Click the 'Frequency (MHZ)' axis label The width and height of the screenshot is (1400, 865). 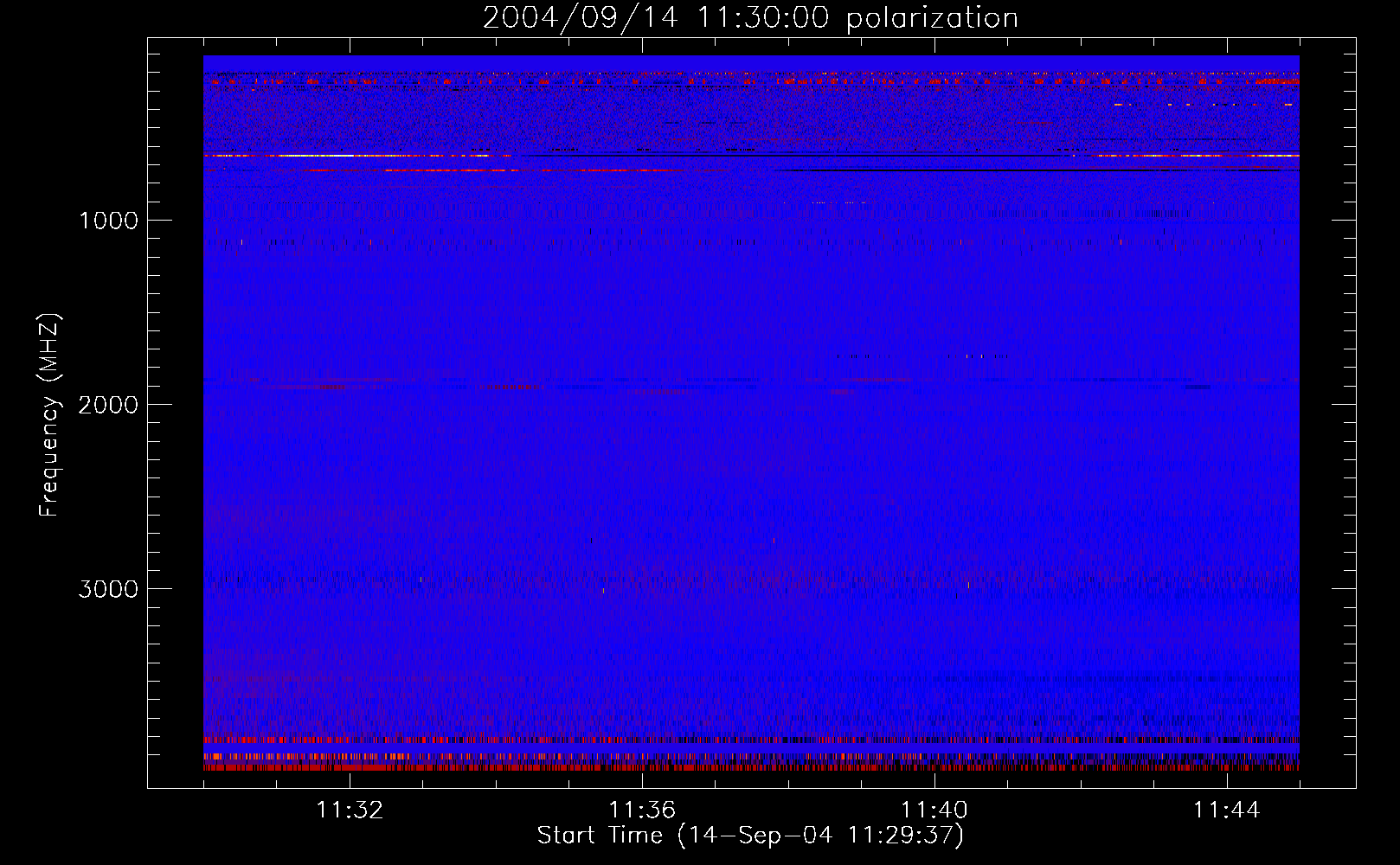(x=49, y=415)
